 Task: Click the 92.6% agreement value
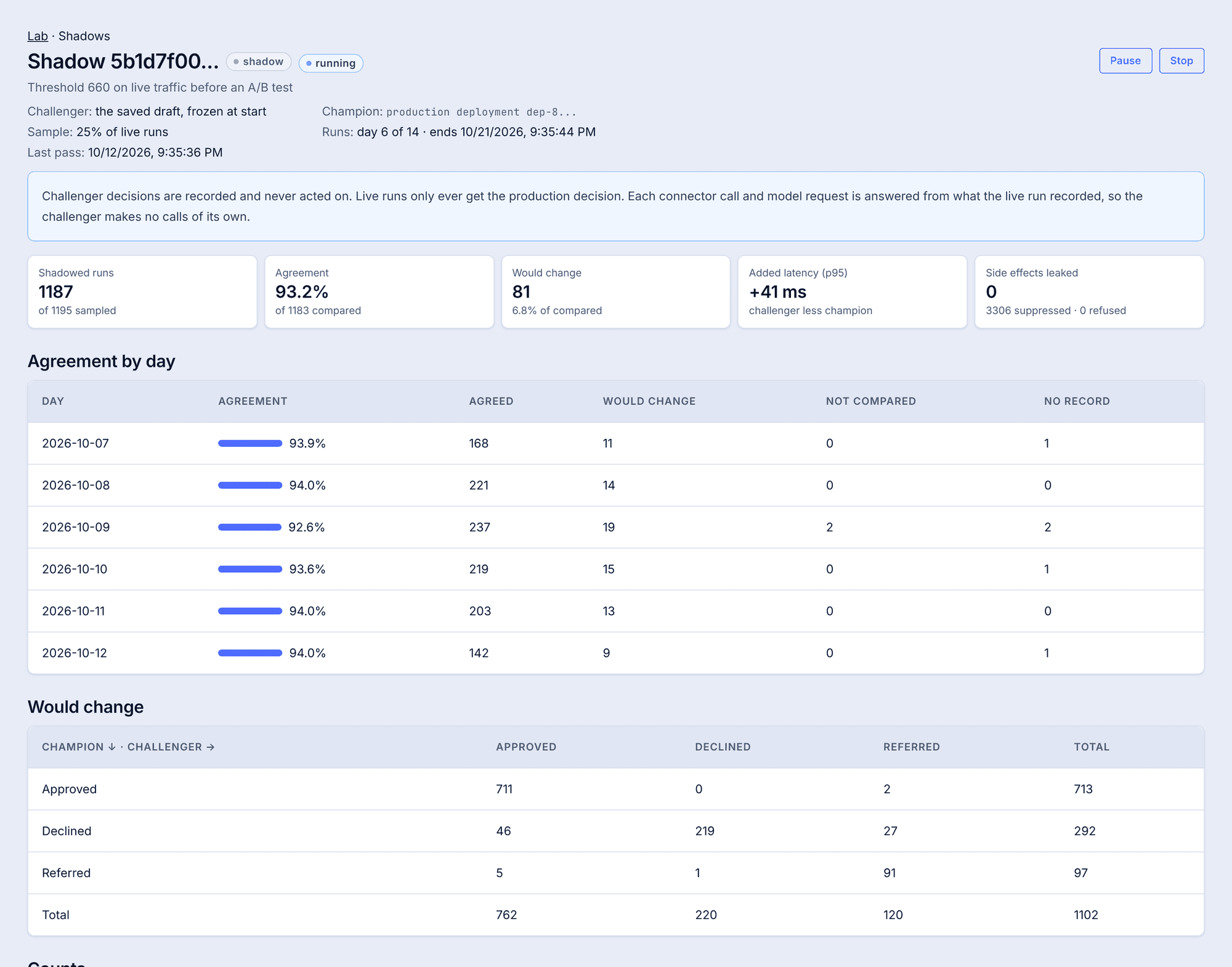click(307, 527)
